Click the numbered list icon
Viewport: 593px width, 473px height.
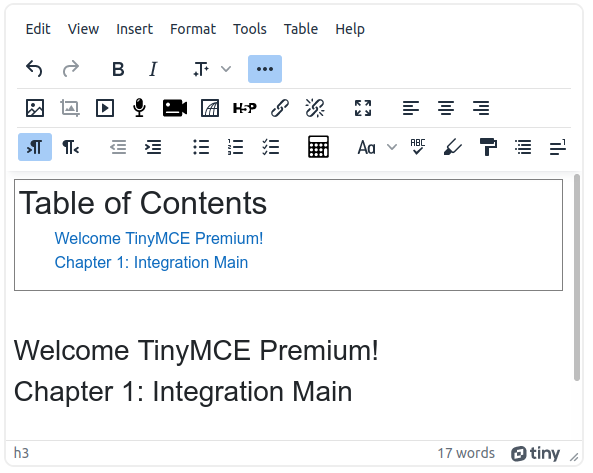236,147
